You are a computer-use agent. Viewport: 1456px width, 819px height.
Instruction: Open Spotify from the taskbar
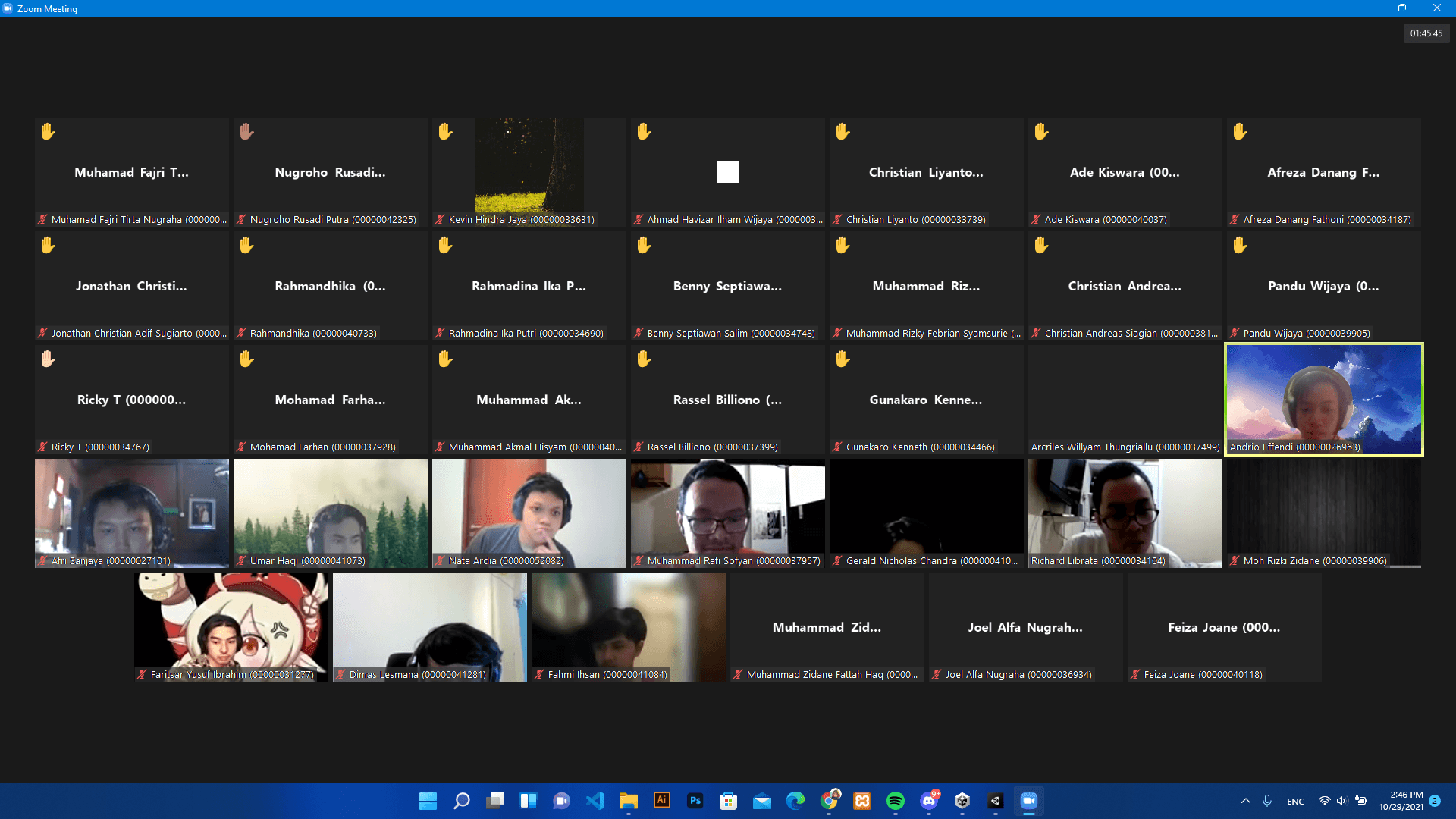(895, 801)
